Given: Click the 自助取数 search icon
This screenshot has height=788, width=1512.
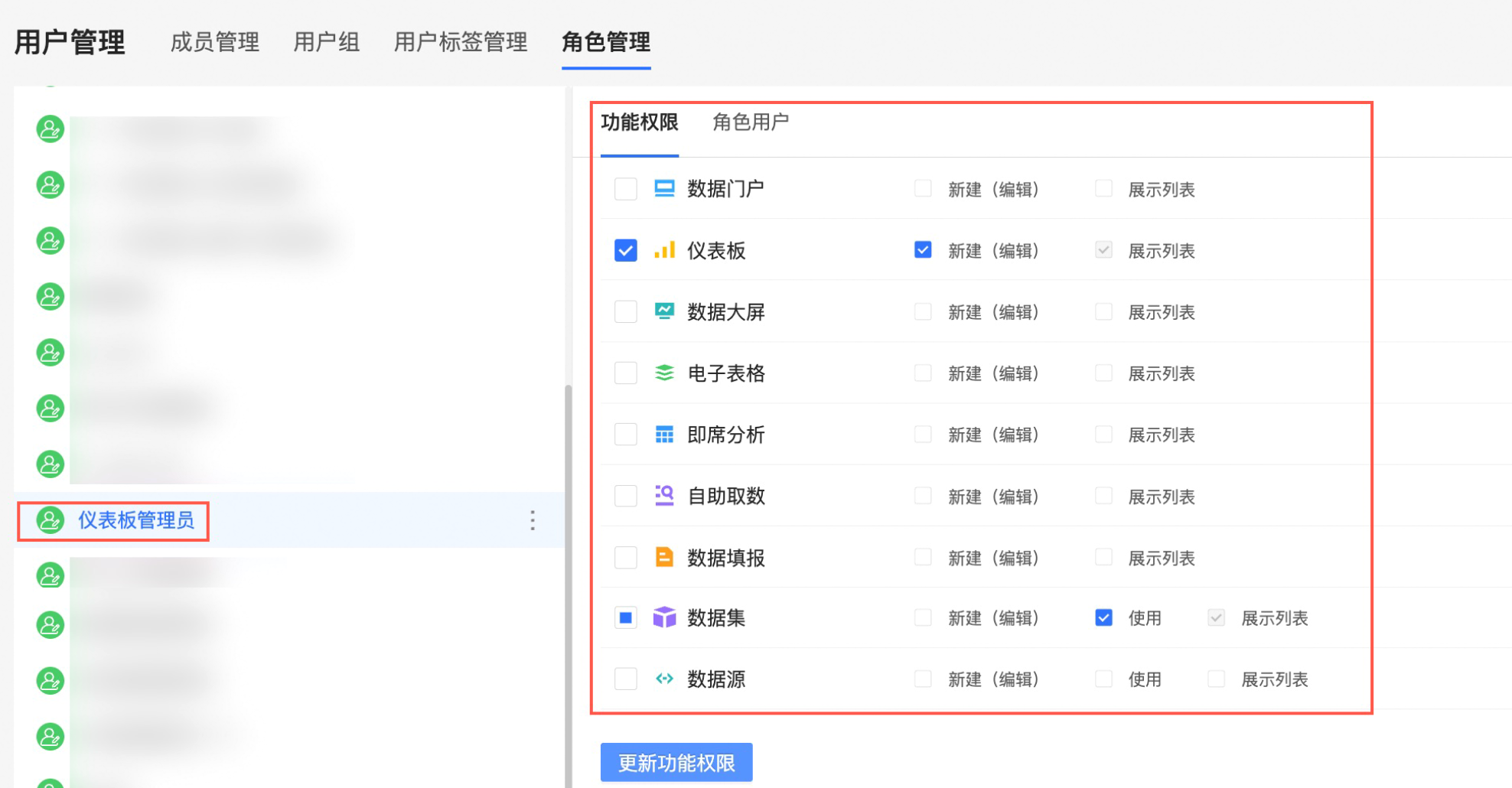Looking at the screenshot, I should pyautogui.click(x=664, y=496).
